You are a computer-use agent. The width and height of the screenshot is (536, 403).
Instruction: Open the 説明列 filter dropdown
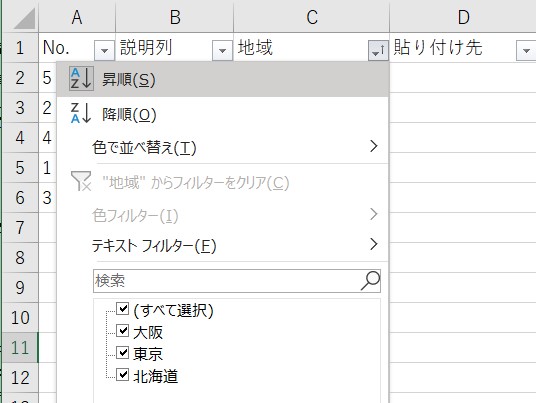coord(222,51)
